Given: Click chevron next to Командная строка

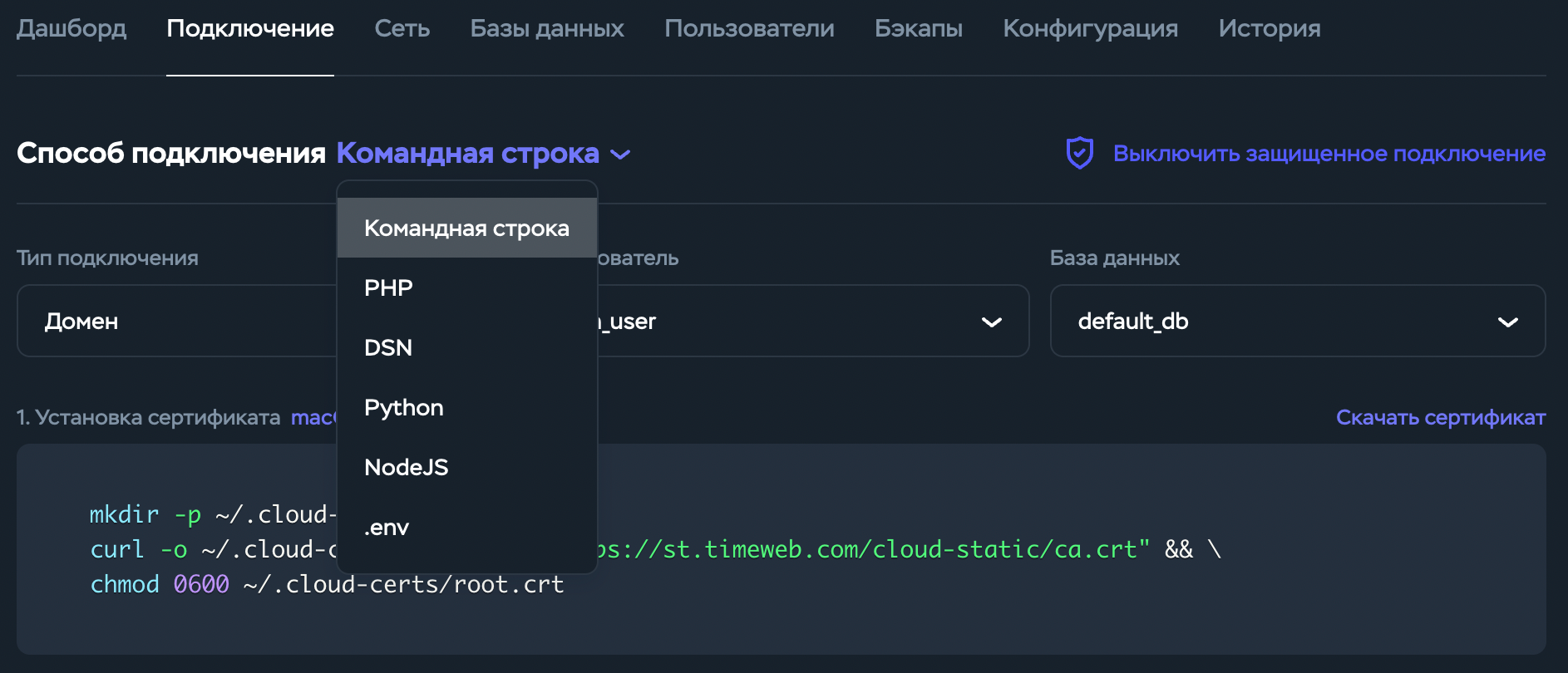Looking at the screenshot, I should (x=620, y=155).
